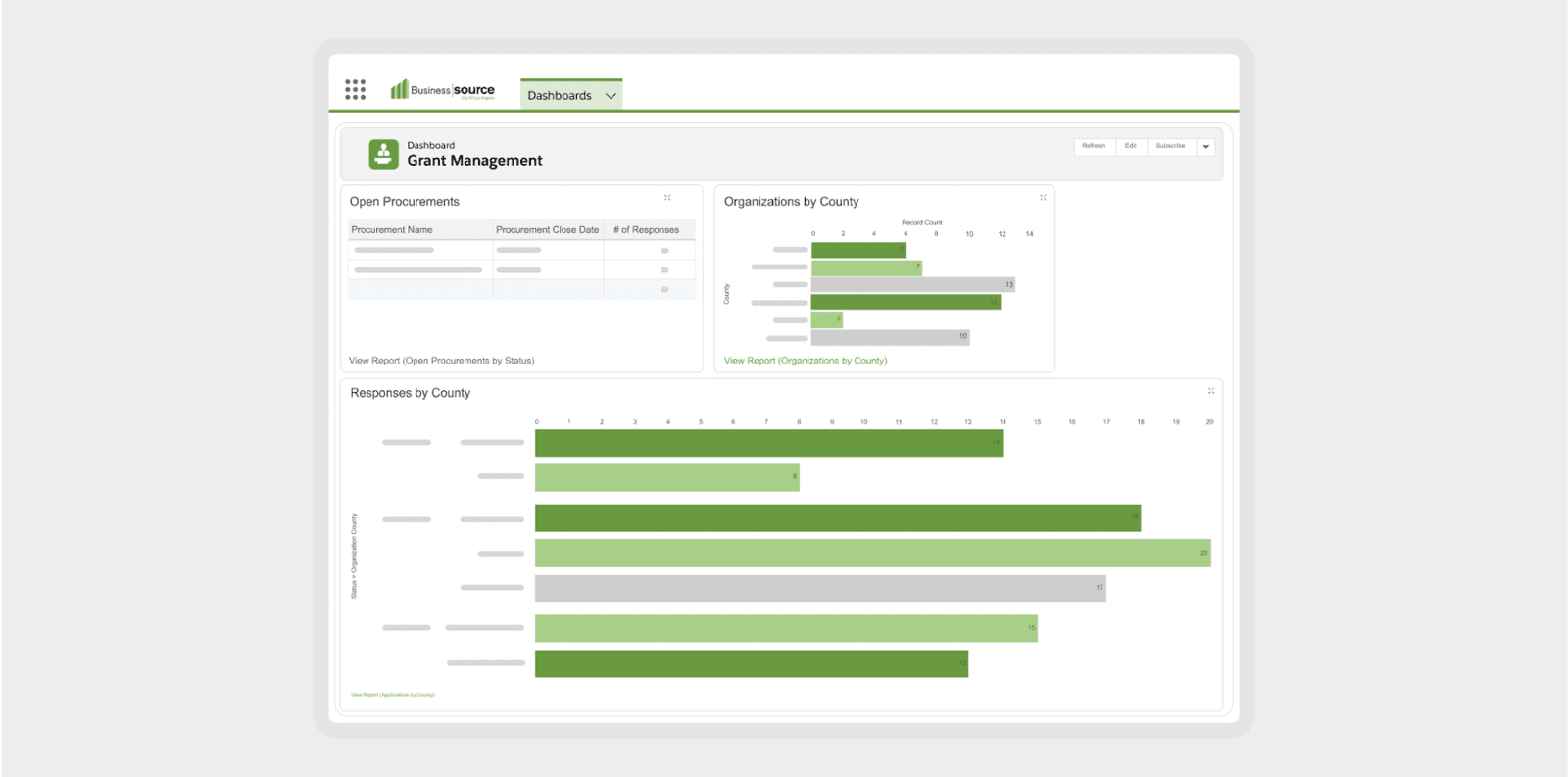The width and height of the screenshot is (1568, 777).
Task: Click the Responses bar valued 8
Action: [667, 477]
